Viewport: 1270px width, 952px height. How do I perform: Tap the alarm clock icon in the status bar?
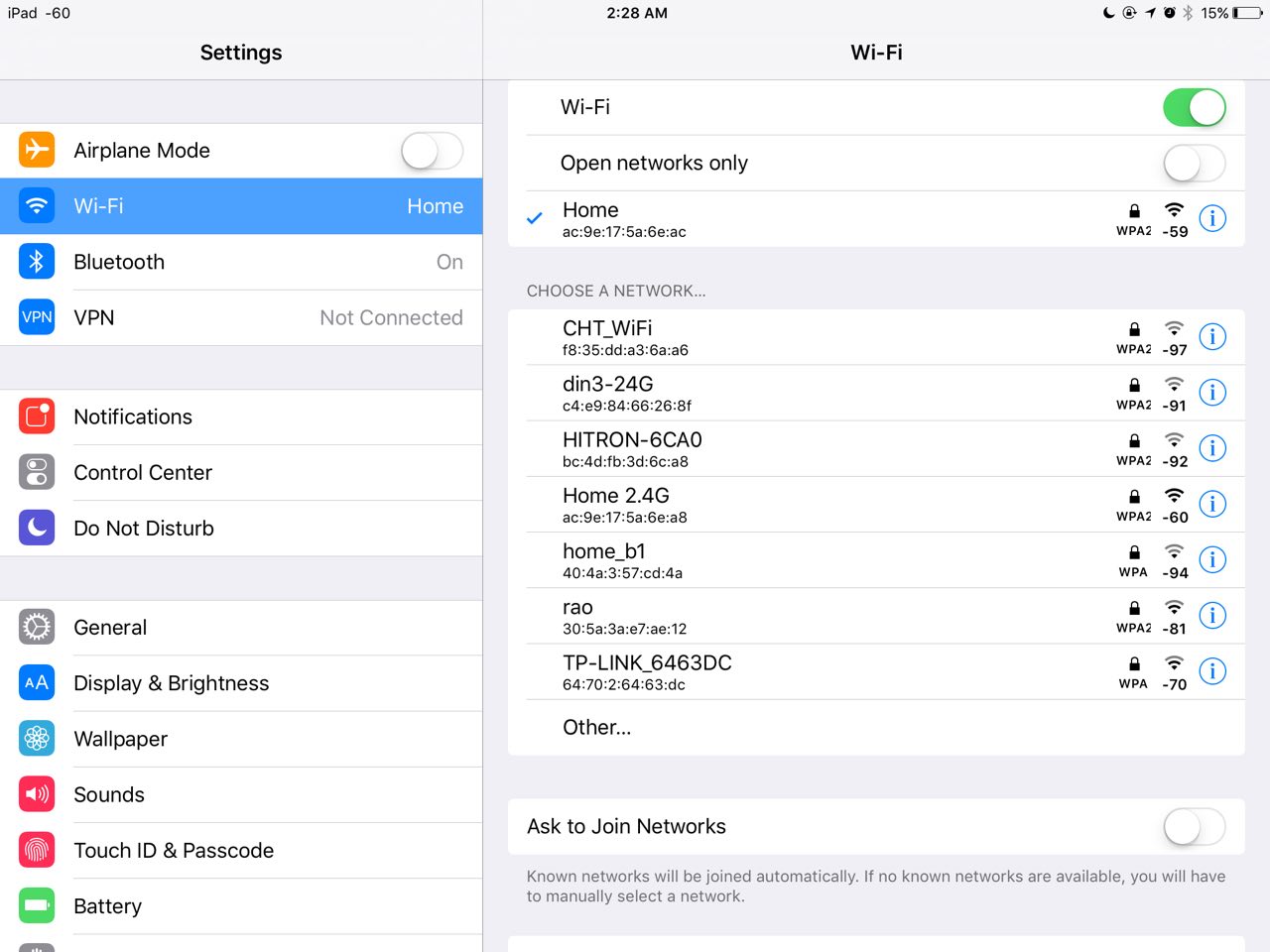1170,13
